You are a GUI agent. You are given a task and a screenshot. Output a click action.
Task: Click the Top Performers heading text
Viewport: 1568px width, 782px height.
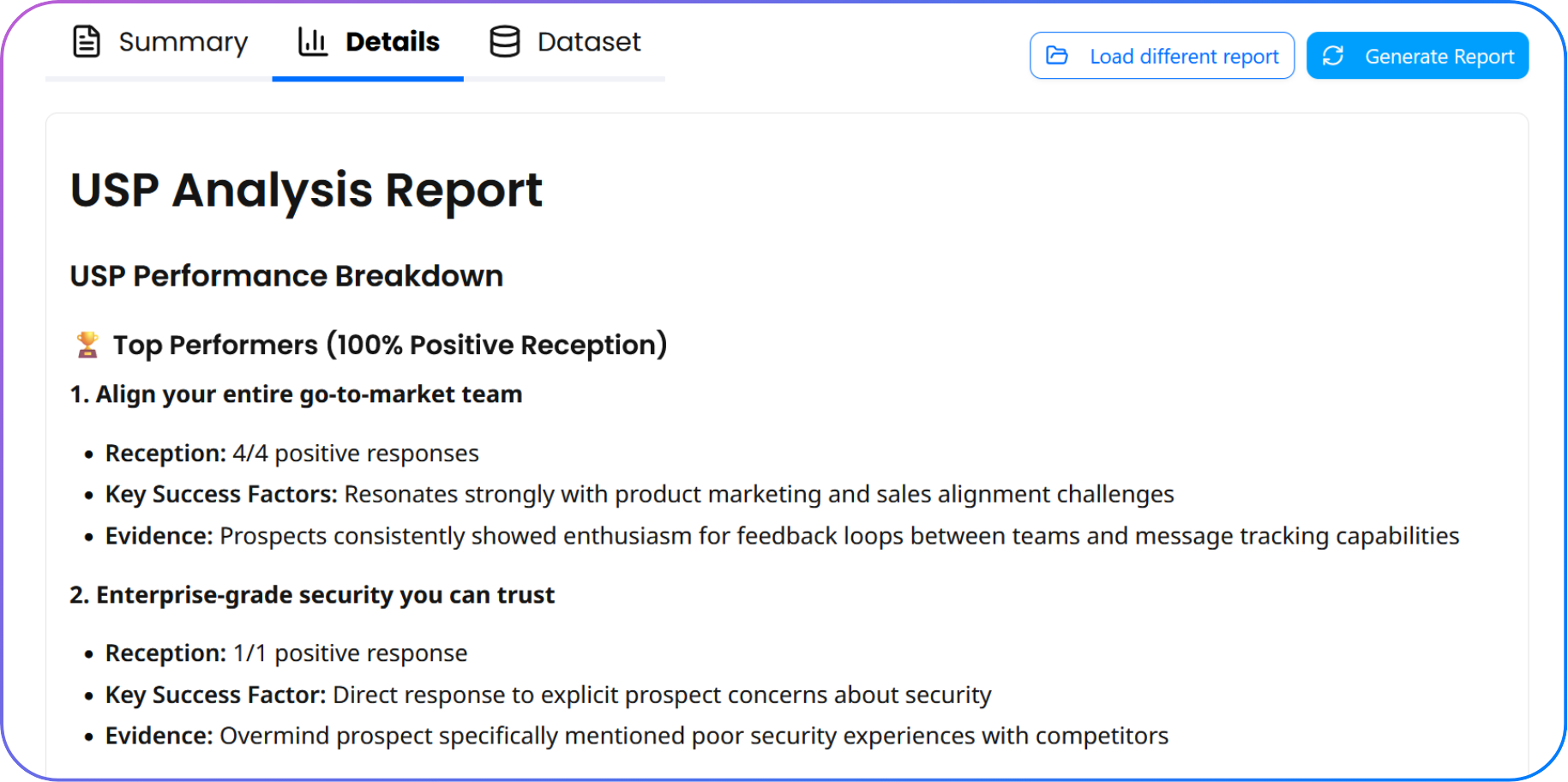pos(389,345)
